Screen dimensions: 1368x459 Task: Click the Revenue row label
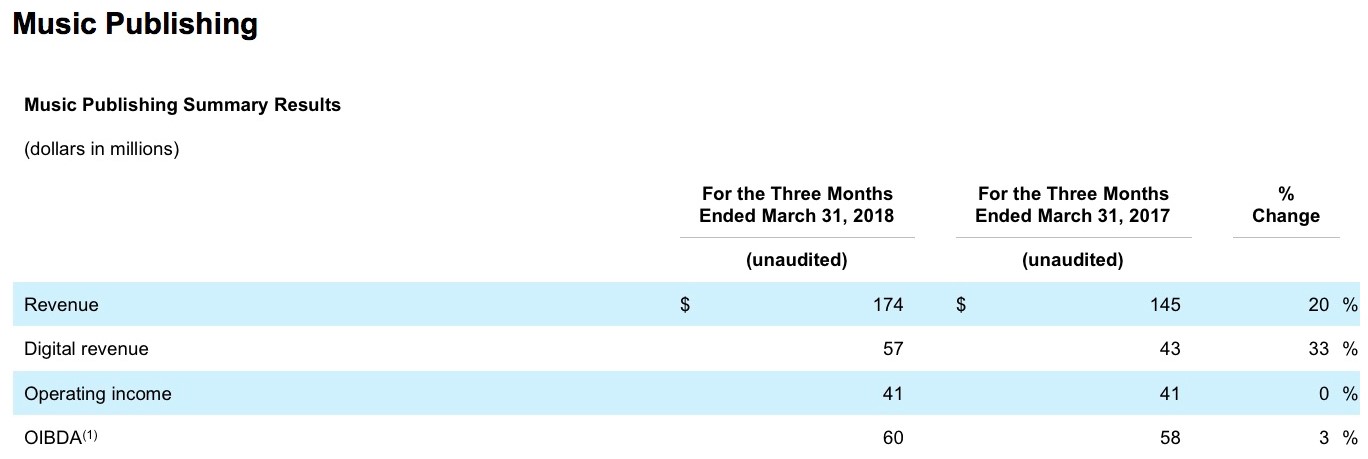click(61, 305)
